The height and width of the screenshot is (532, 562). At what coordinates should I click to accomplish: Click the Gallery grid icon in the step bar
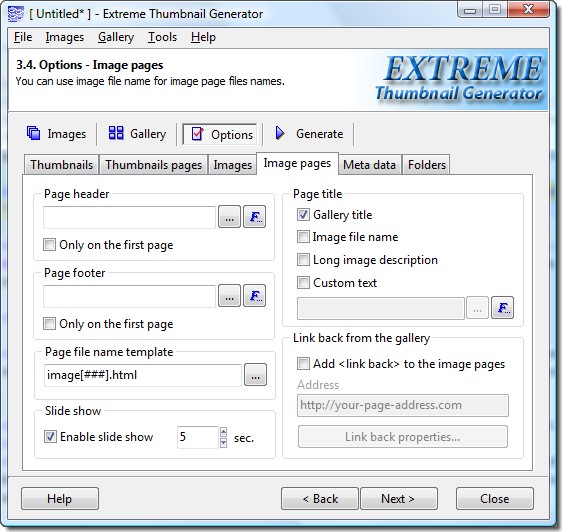[x=116, y=133]
